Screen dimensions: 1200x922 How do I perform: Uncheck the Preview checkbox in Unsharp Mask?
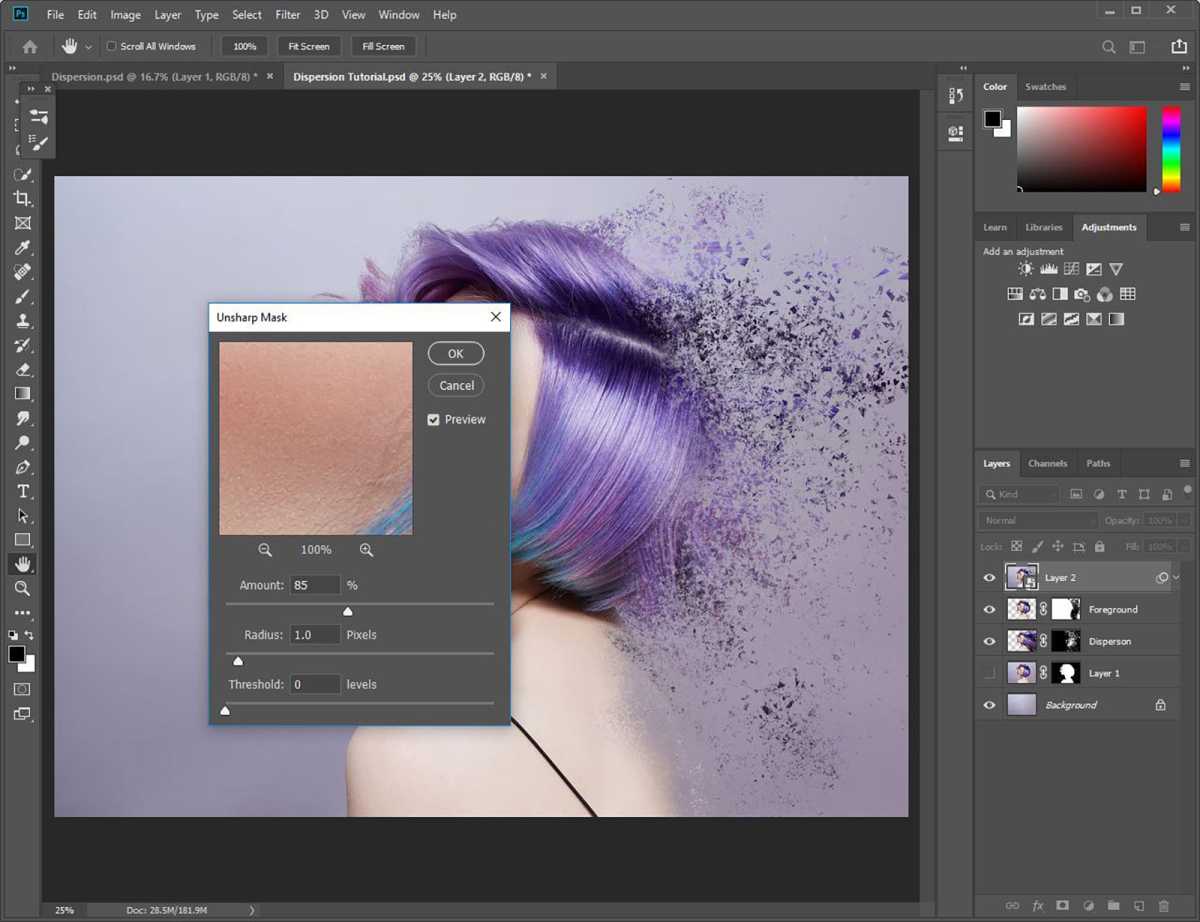pyautogui.click(x=432, y=419)
